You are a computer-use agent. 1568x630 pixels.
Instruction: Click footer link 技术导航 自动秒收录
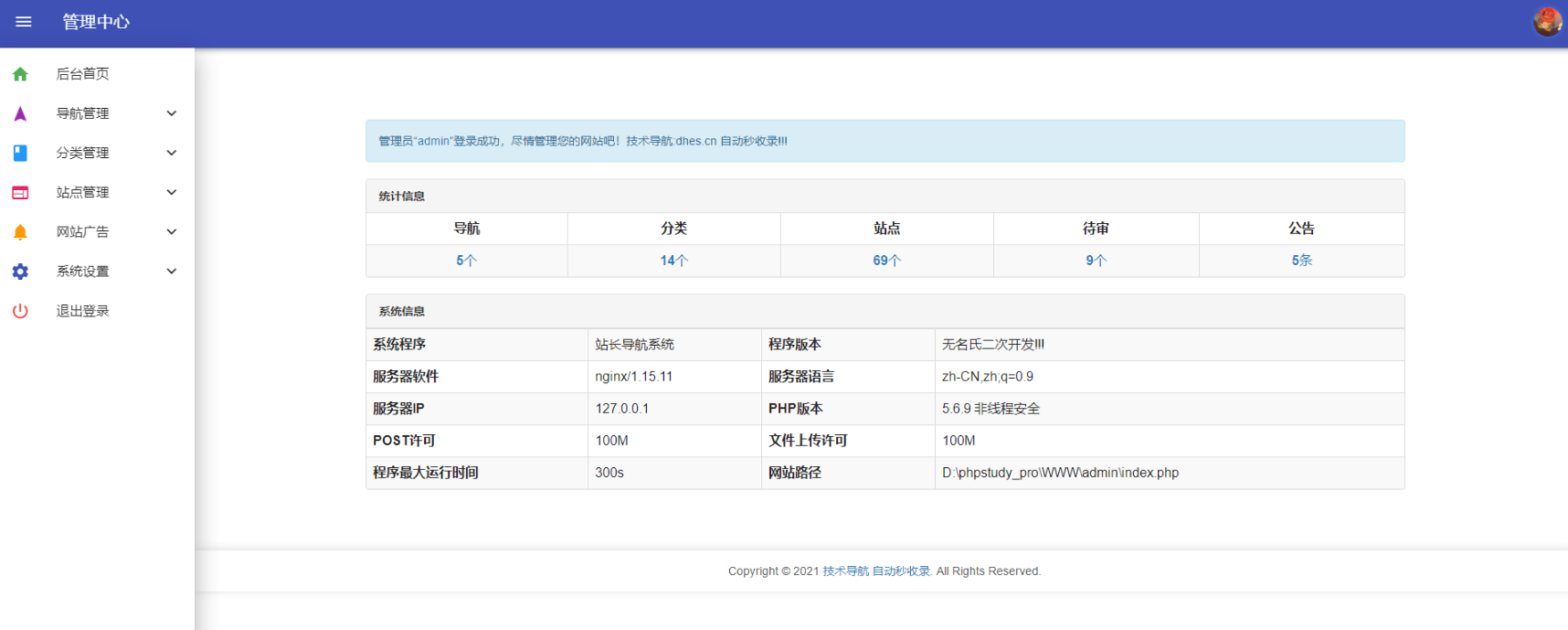876,571
